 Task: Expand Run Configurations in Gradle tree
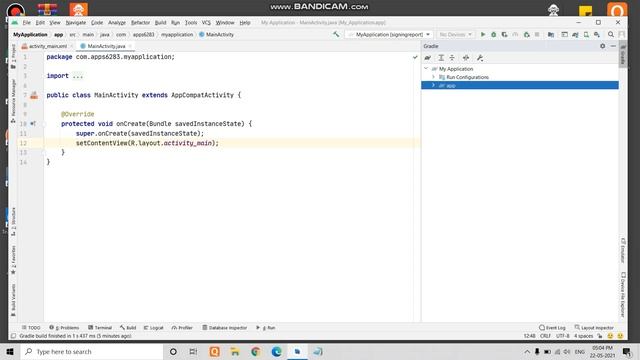pyautogui.click(x=433, y=77)
